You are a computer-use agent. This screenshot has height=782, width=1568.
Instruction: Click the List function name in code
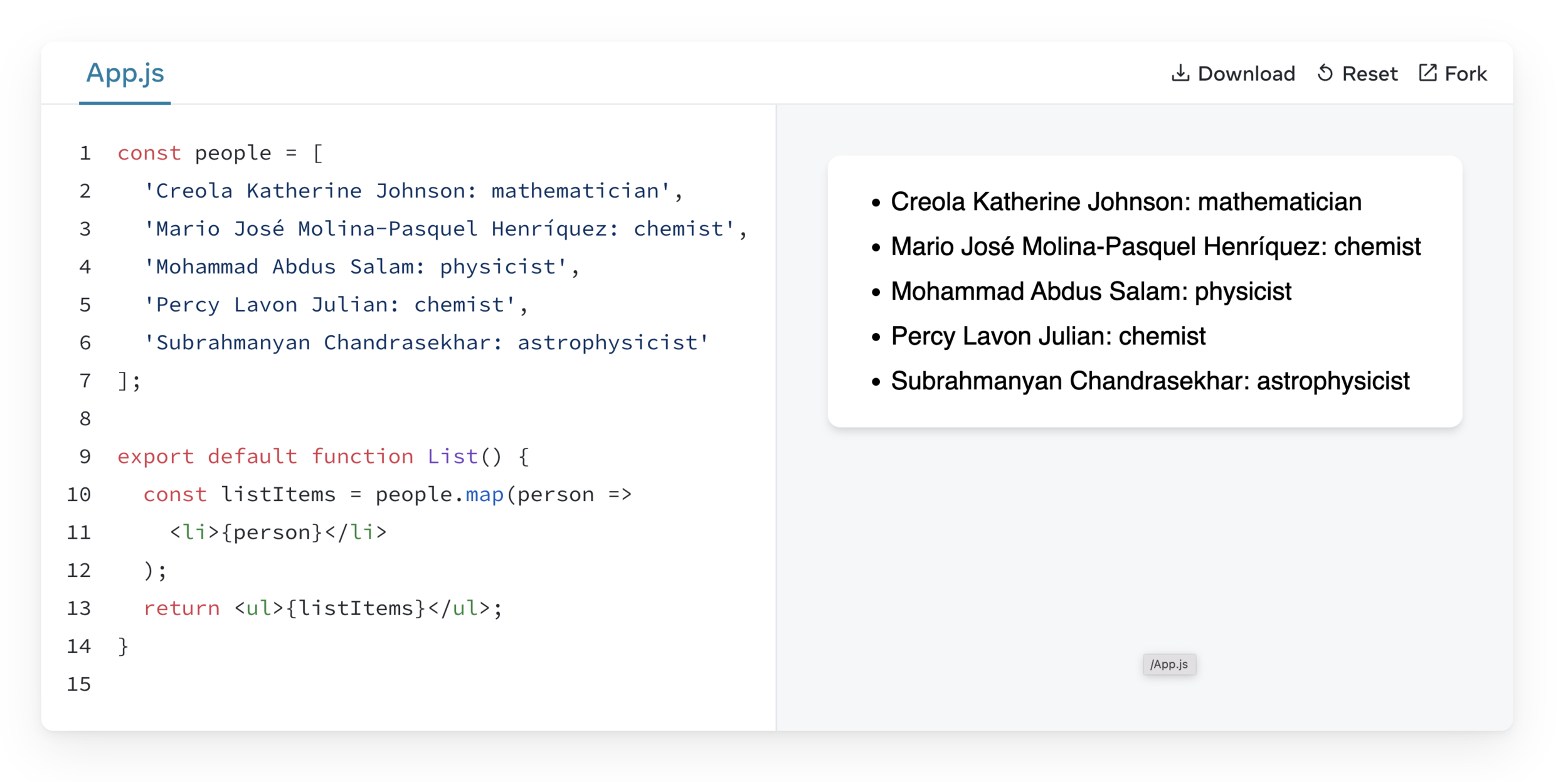[x=452, y=457]
